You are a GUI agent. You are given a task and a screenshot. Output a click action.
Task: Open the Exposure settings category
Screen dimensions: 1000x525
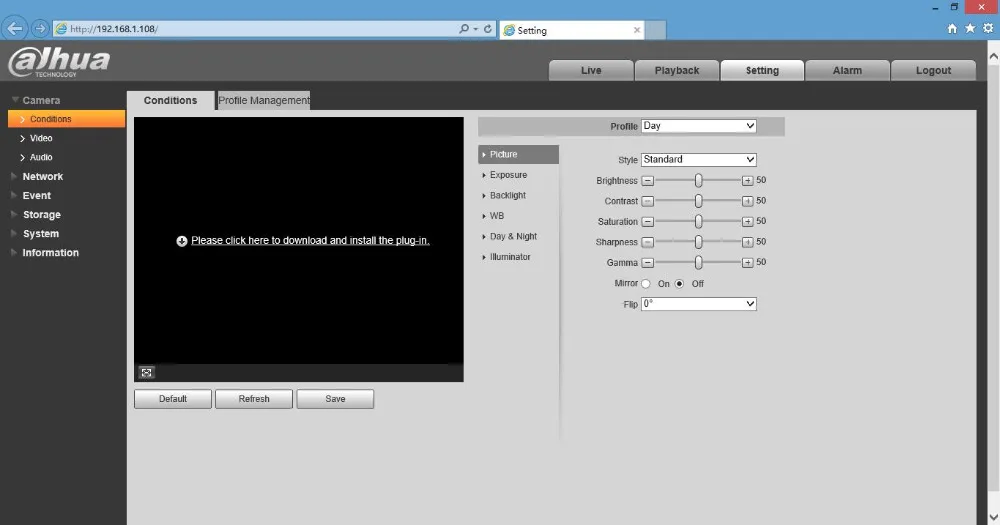[508, 175]
